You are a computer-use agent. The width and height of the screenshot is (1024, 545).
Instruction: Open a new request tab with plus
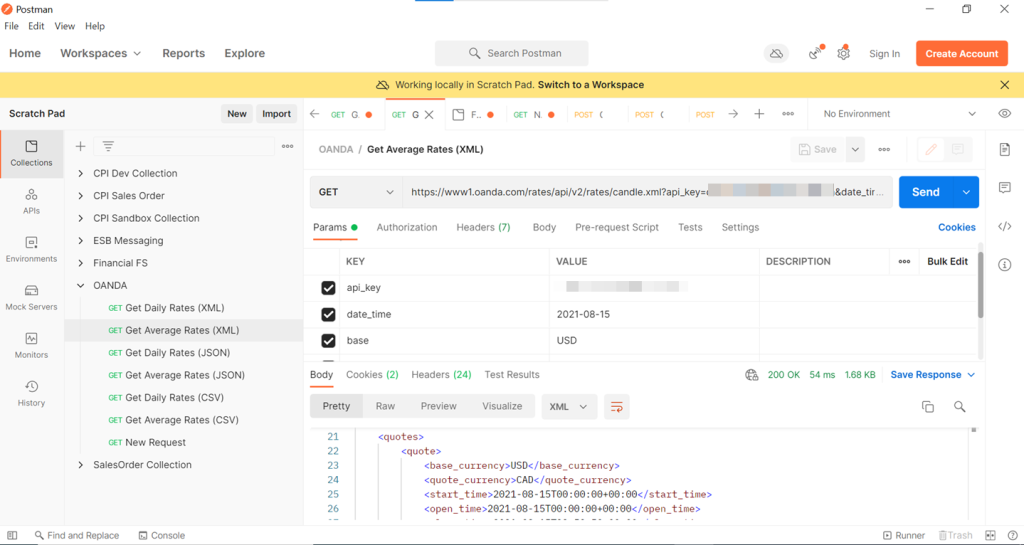pyautogui.click(x=759, y=114)
